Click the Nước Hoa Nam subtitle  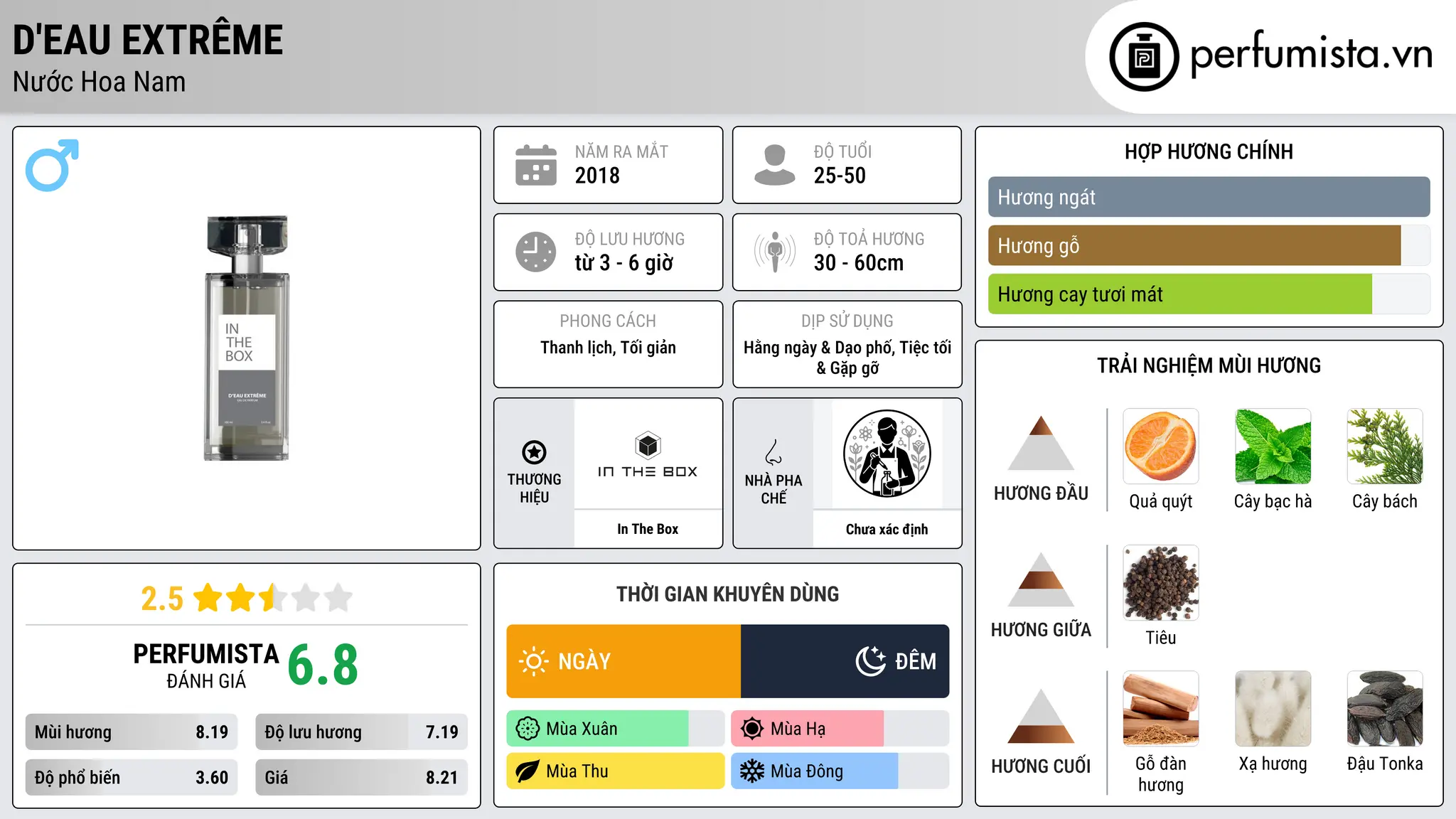[x=100, y=82]
